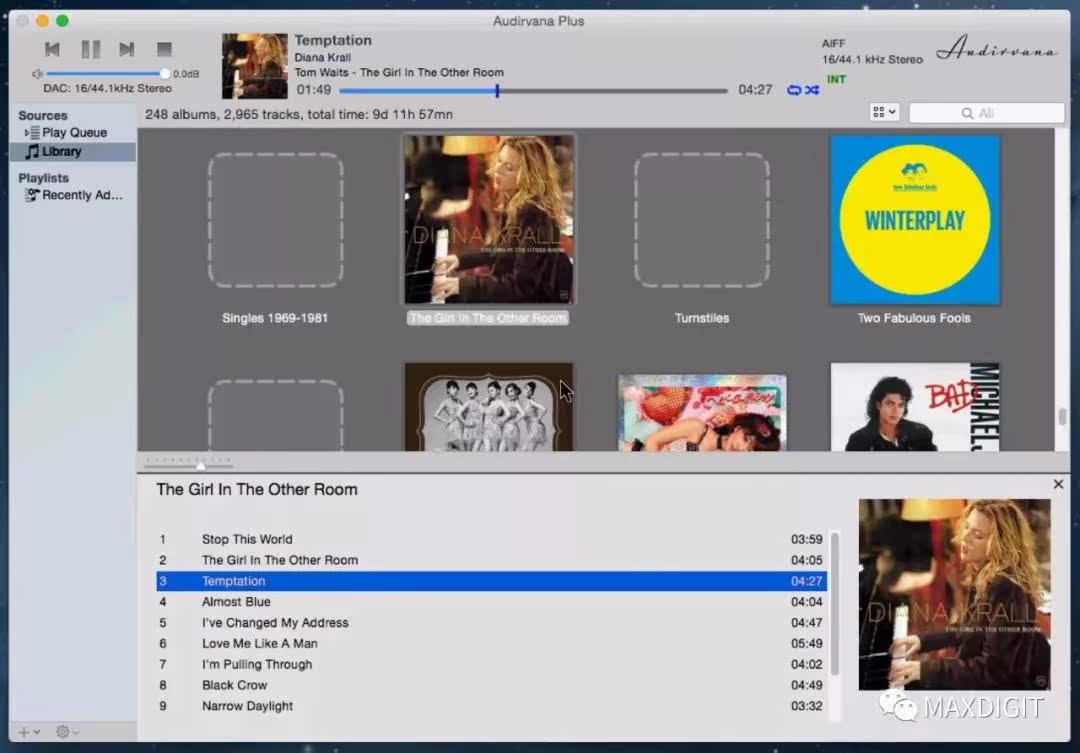Select track Black Crow

[491, 685]
